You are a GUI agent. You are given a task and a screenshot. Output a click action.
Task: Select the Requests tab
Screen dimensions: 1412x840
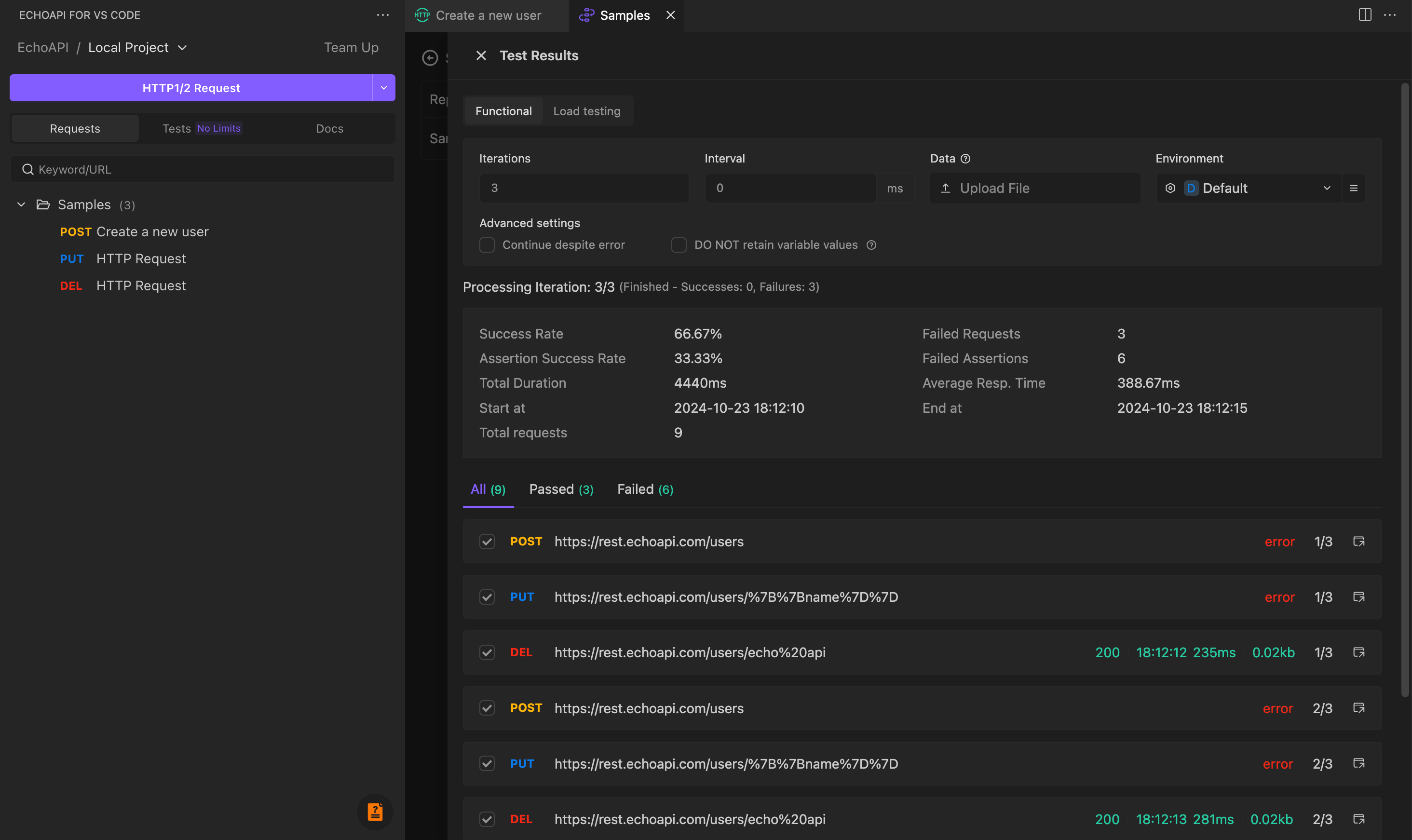[75, 128]
